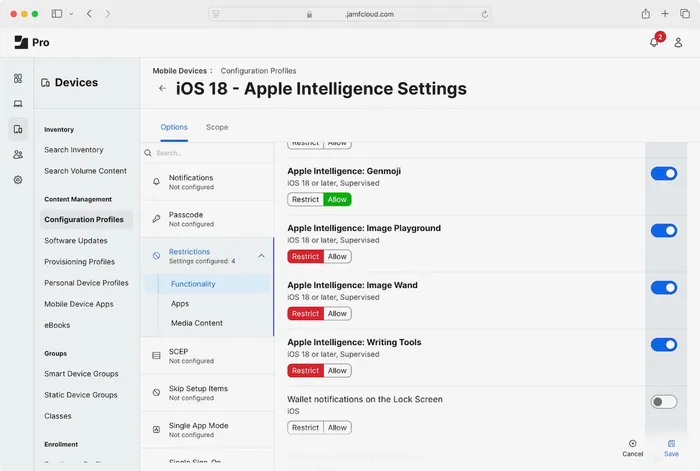Screen dimensions: 700x471
Task: Open the Settings gear icon in left rail
Action: [18, 180]
